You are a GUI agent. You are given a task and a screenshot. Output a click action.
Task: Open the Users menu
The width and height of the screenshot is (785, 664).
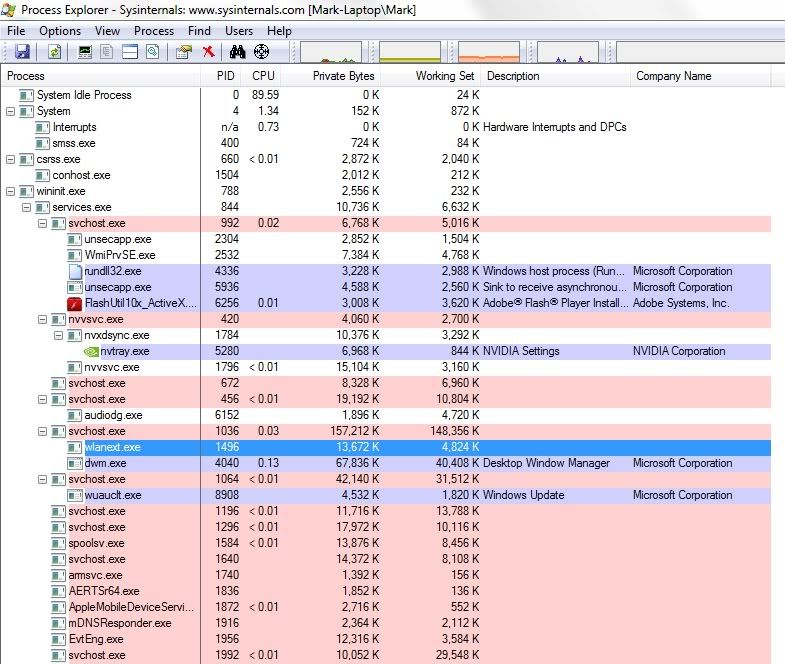coord(239,31)
